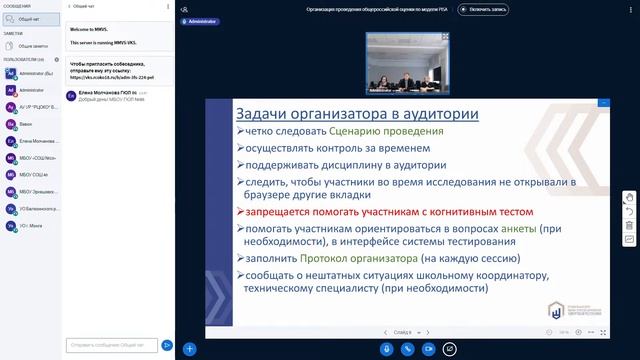Screen dimensions: 640x360
Task: Go to the next slide
Action: [428, 332]
